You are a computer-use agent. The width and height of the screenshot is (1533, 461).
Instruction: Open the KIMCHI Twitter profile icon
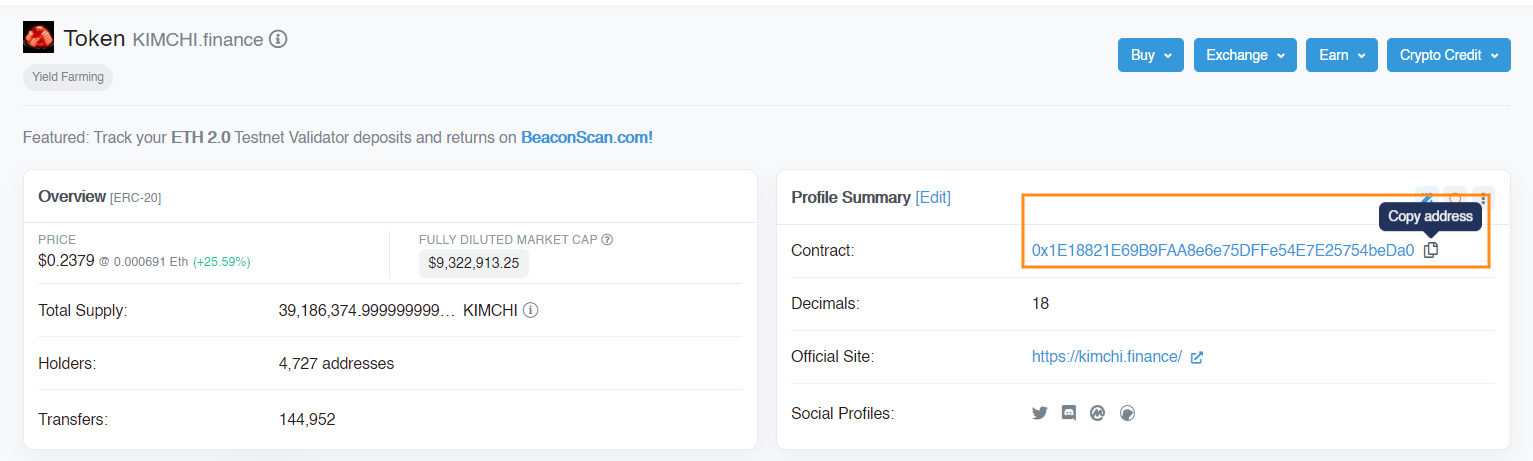click(x=1040, y=413)
